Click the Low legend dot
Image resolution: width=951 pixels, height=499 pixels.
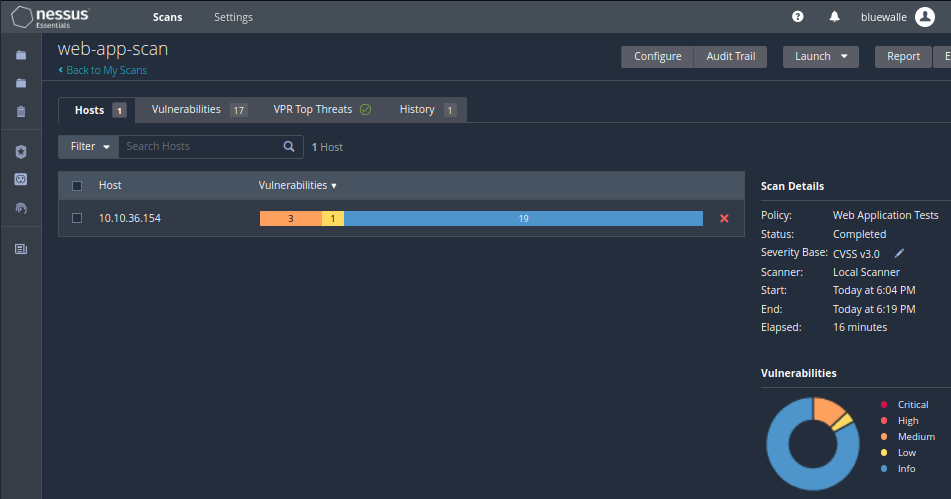[x=884, y=452]
